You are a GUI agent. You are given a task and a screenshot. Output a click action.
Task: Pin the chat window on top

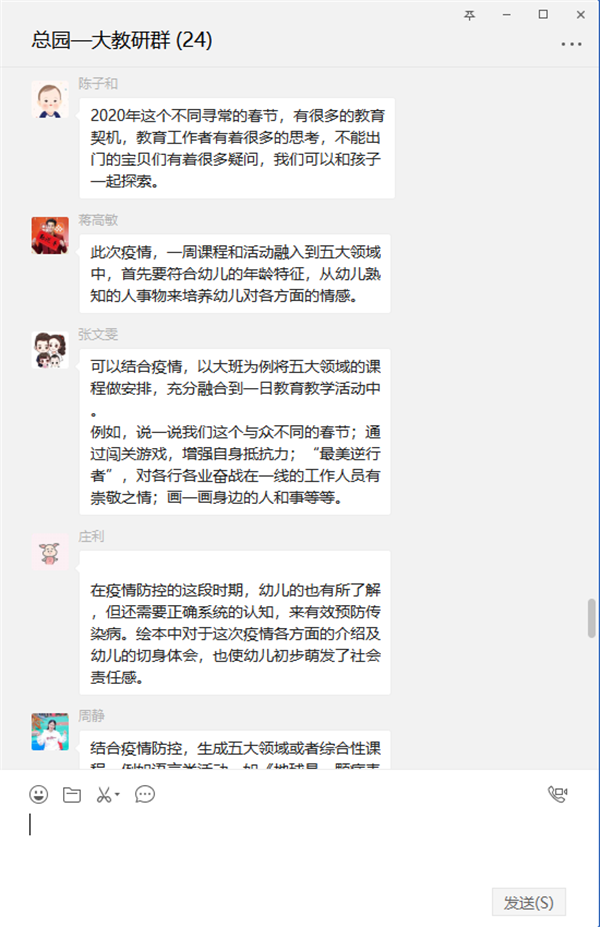(x=469, y=15)
